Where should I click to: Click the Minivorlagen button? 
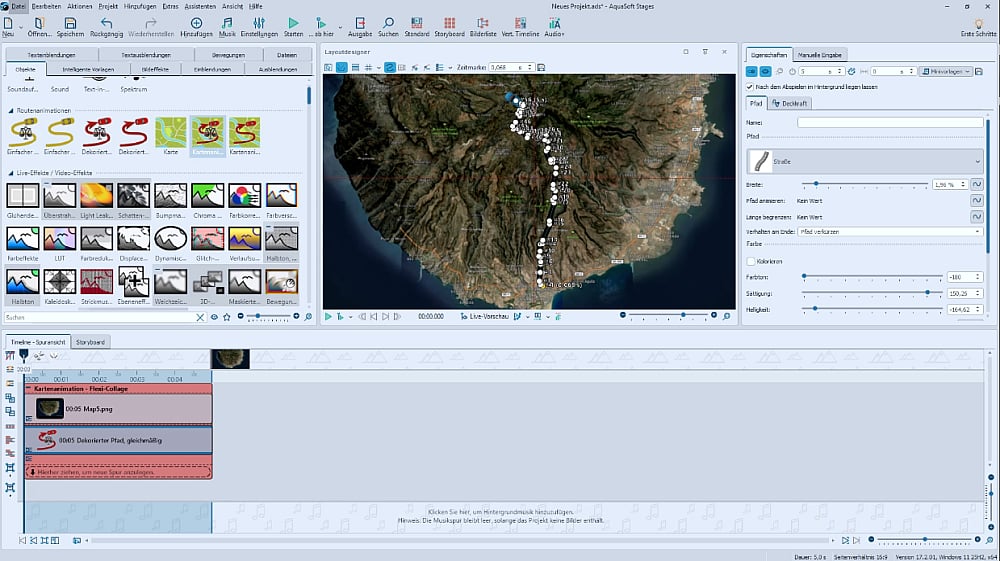pyautogui.click(x=945, y=71)
